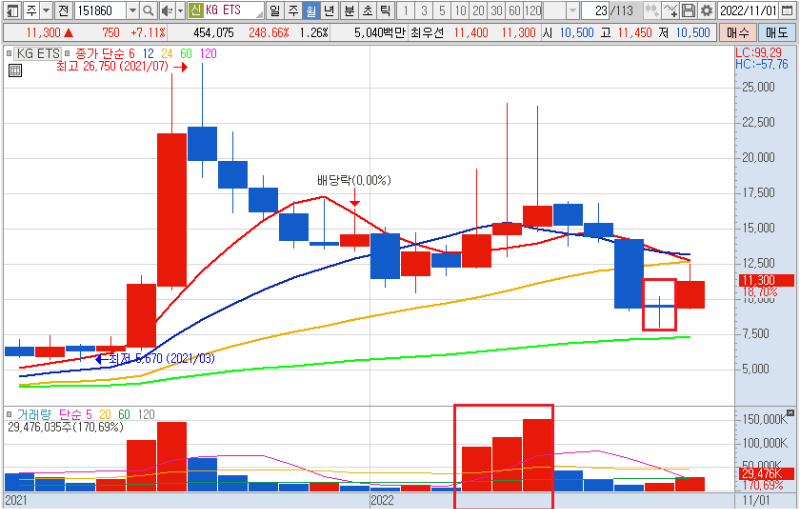
Task: Select the 틱 tick chart tab
Action: click(x=385, y=10)
